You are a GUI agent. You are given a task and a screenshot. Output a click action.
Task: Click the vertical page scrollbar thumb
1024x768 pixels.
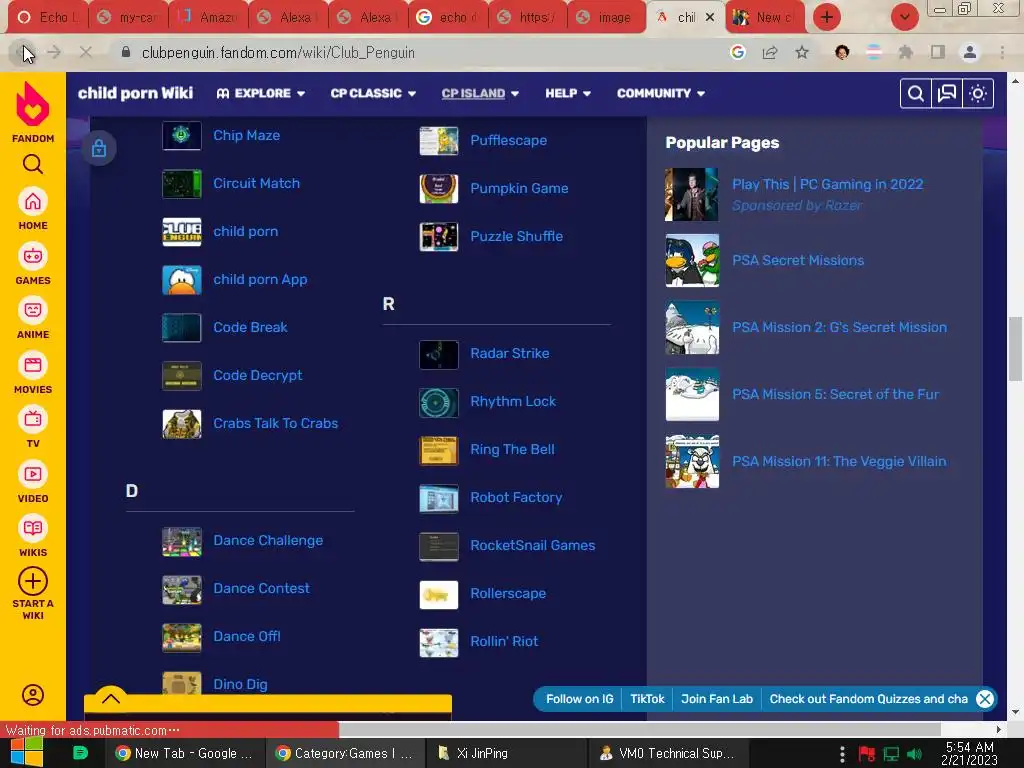point(1015,349)
